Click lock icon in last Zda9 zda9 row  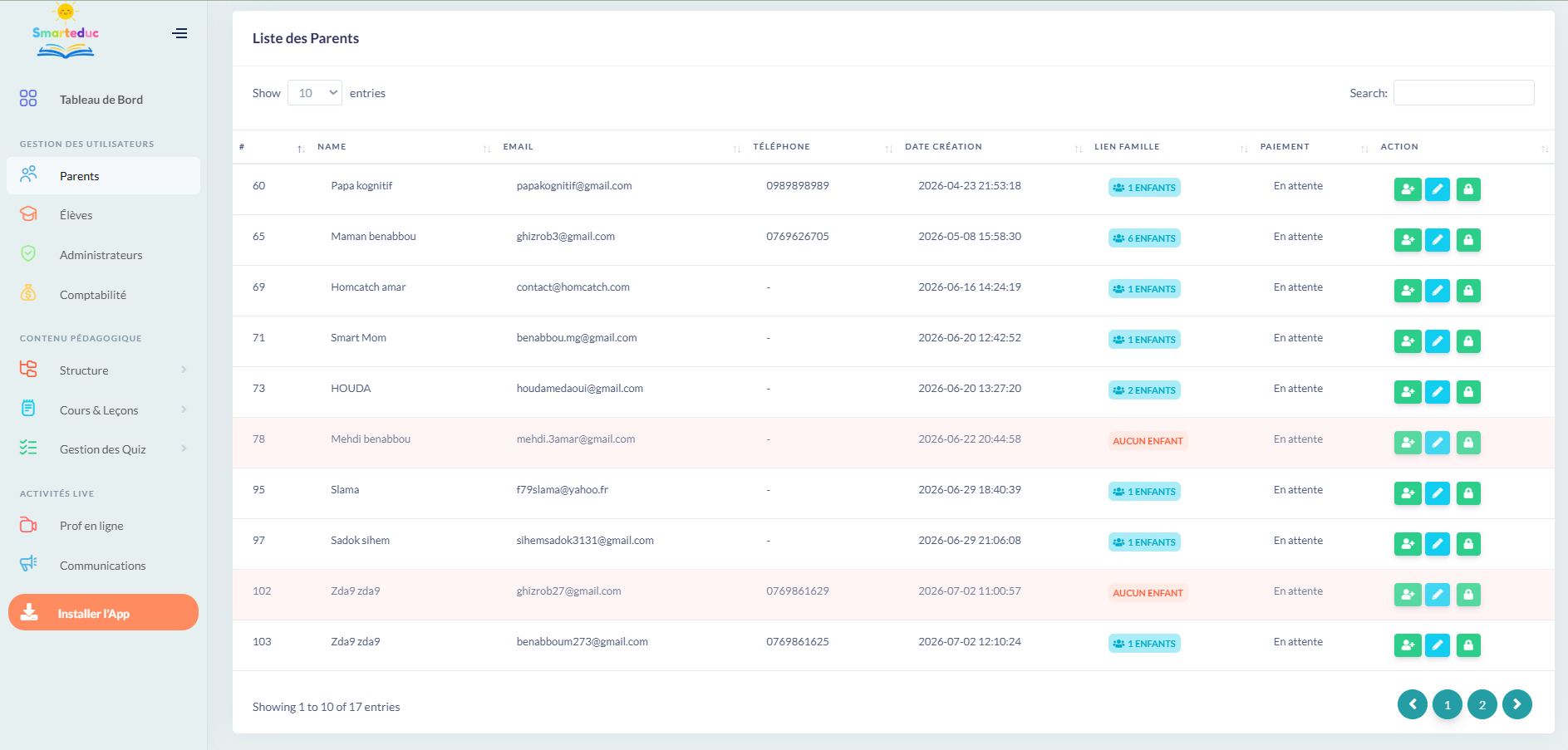click(1468, 645)
